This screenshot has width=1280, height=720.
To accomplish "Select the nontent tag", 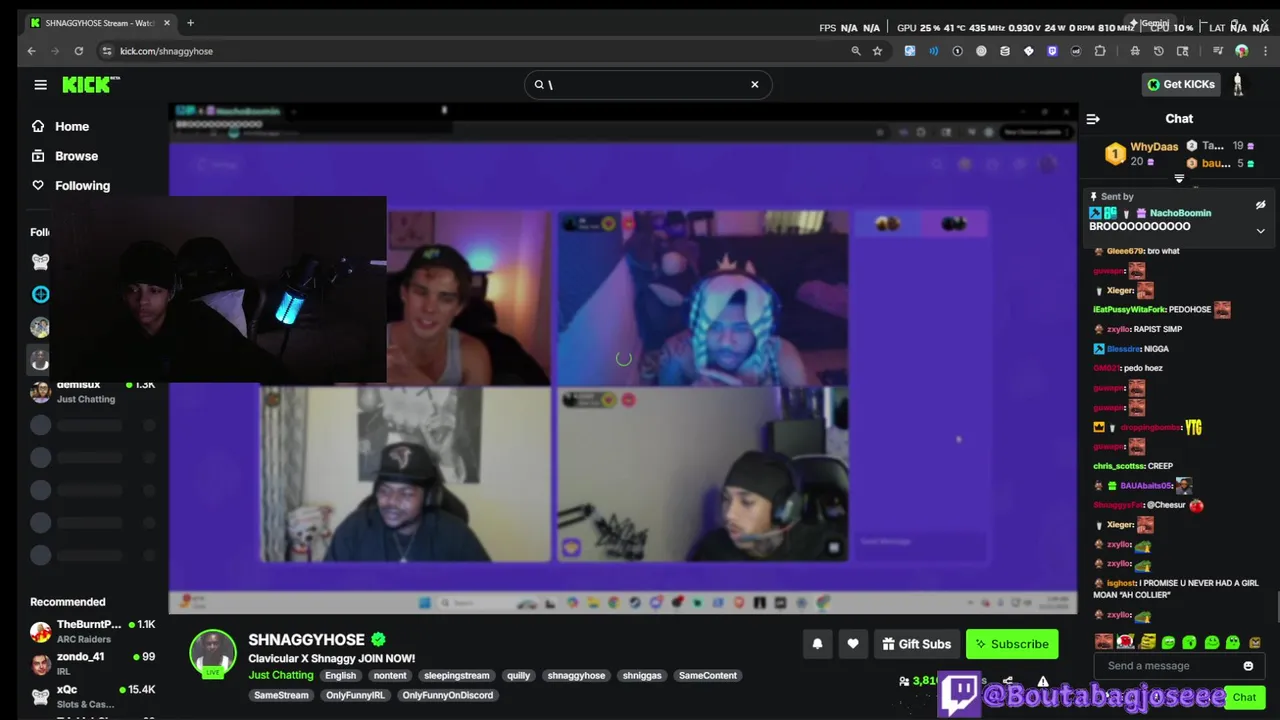I will pos(390,676).
